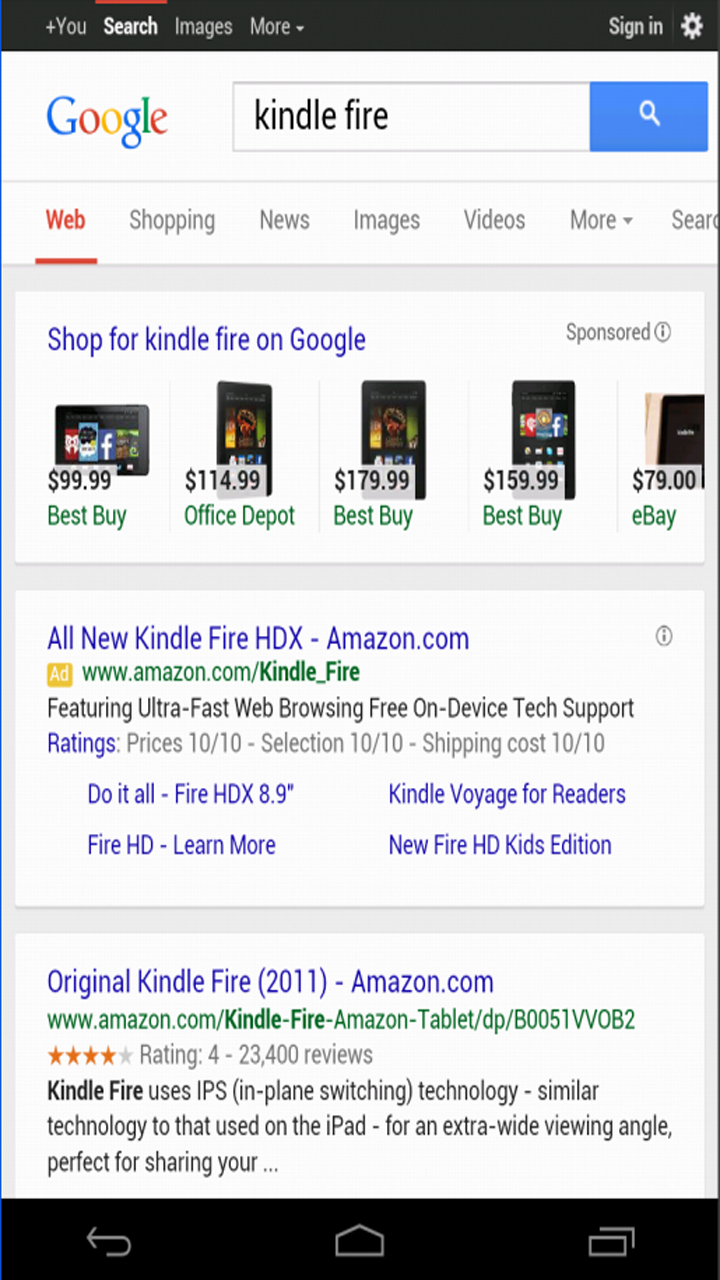Click the Sign in link

(636, 27)
